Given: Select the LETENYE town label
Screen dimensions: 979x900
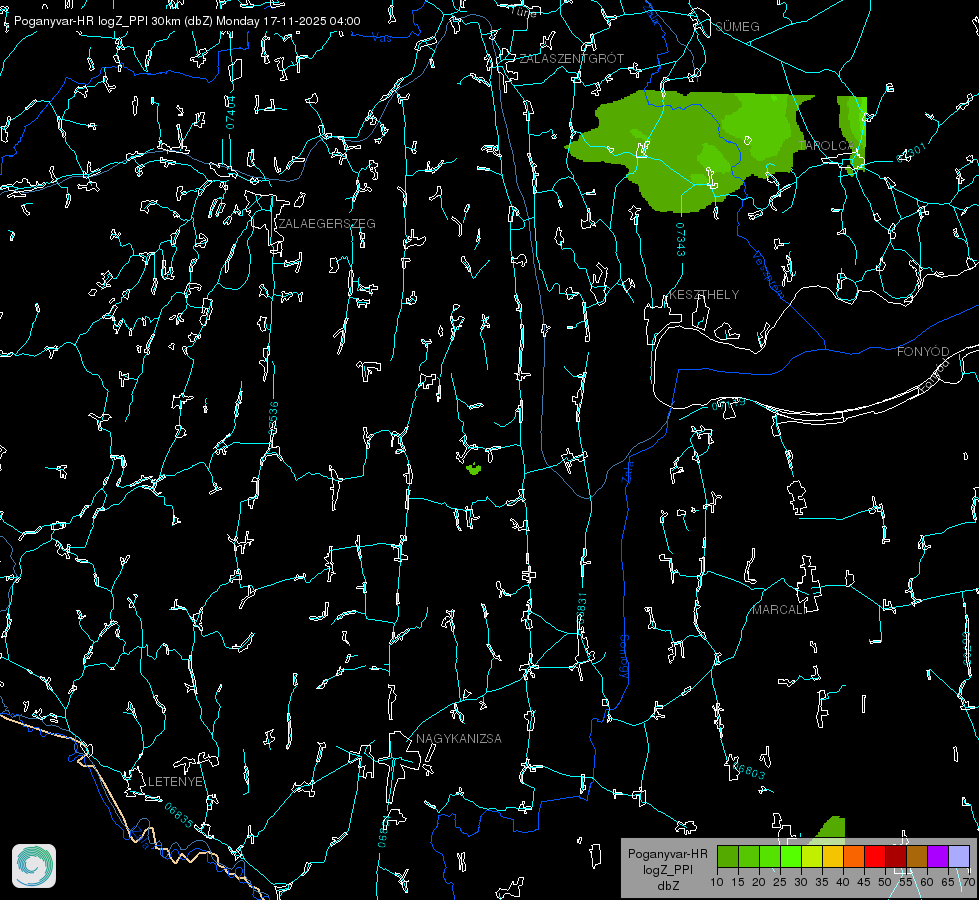Looking at the screenshot, I should 175,781.
